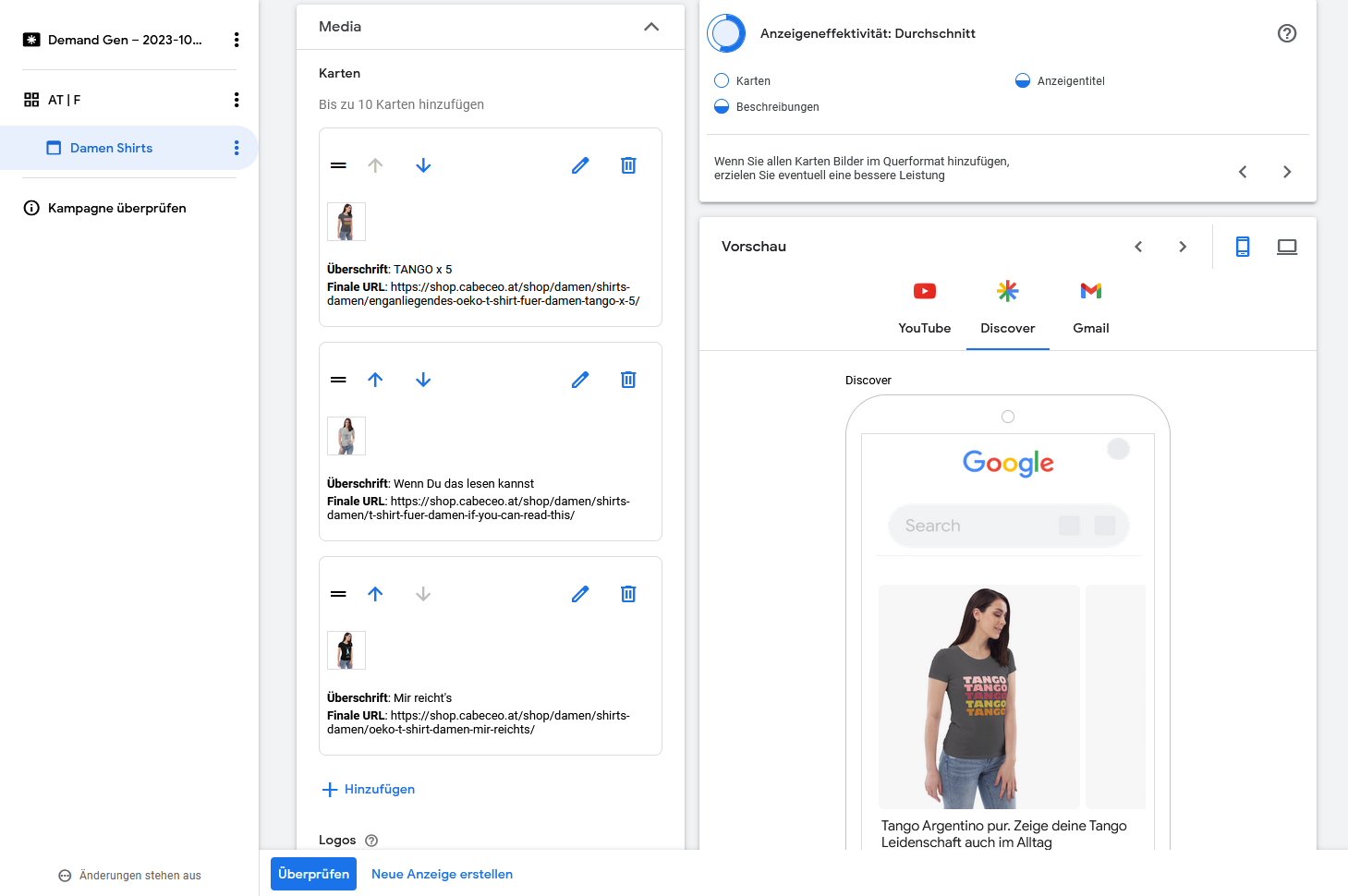Image resolution: width=1348 pixels, height=896 pixels.
Task: Delete the 'Wenn Du das lesen kannst' card
Action: [628, 380]
